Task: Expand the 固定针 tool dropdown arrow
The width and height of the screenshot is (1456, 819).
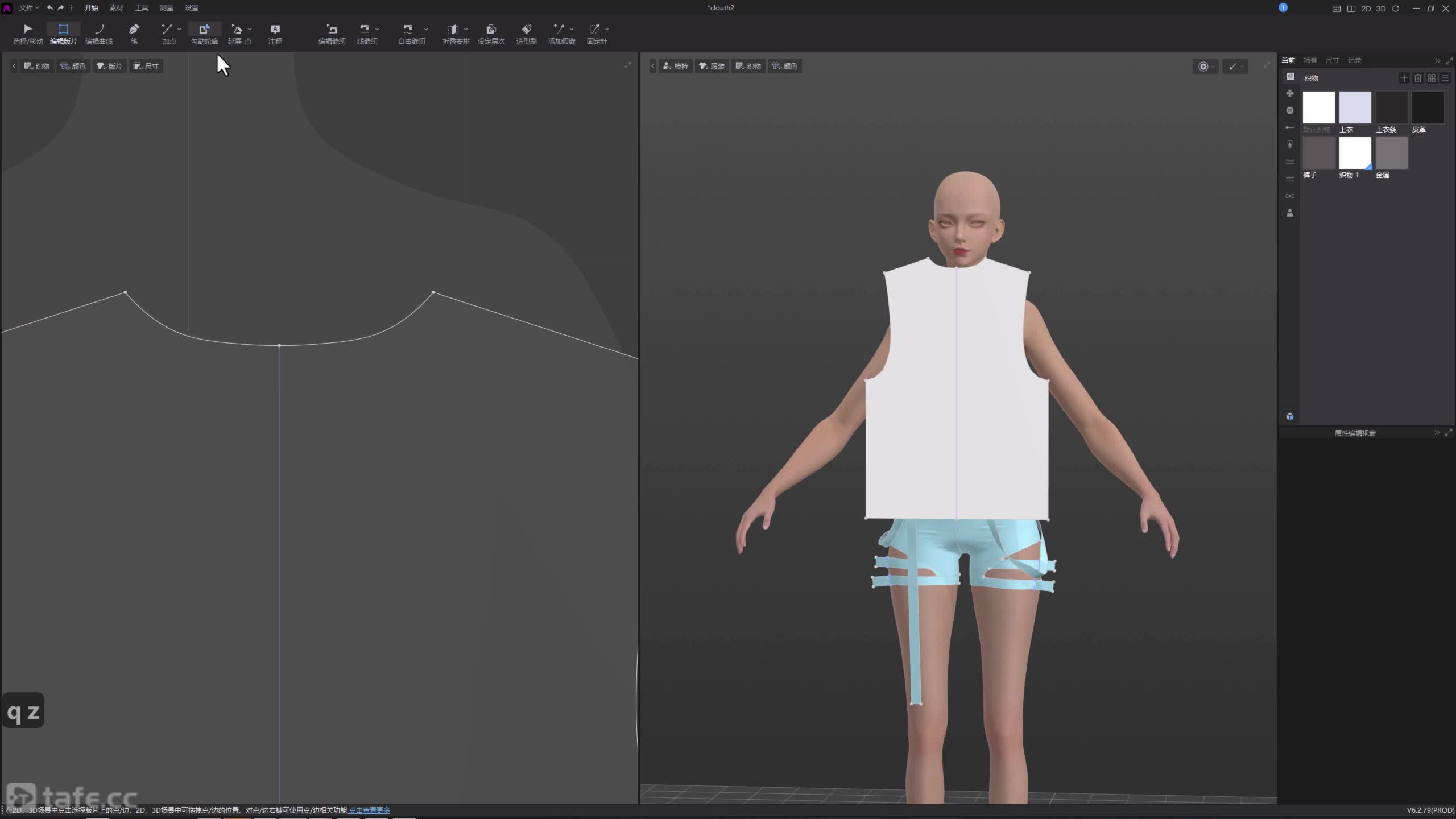Action: [x=607, y=29]
